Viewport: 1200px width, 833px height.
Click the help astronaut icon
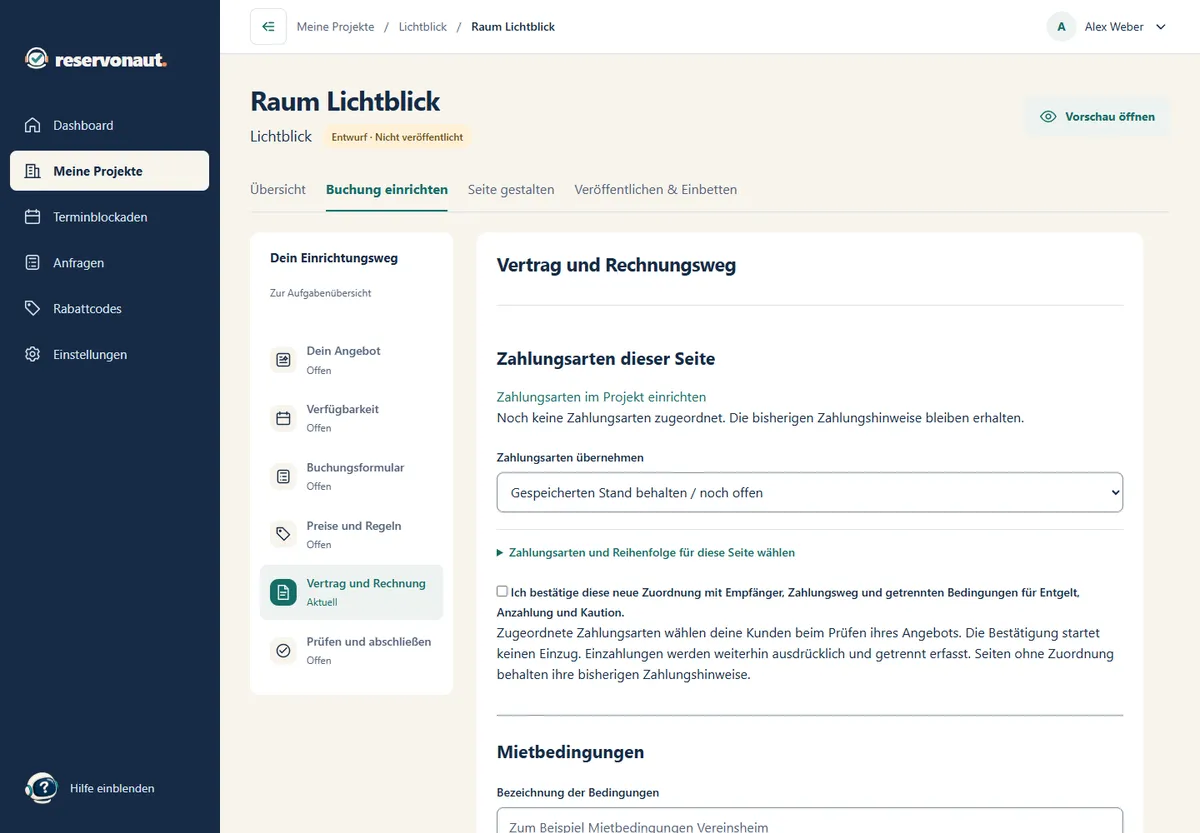(x=41, y=788)
